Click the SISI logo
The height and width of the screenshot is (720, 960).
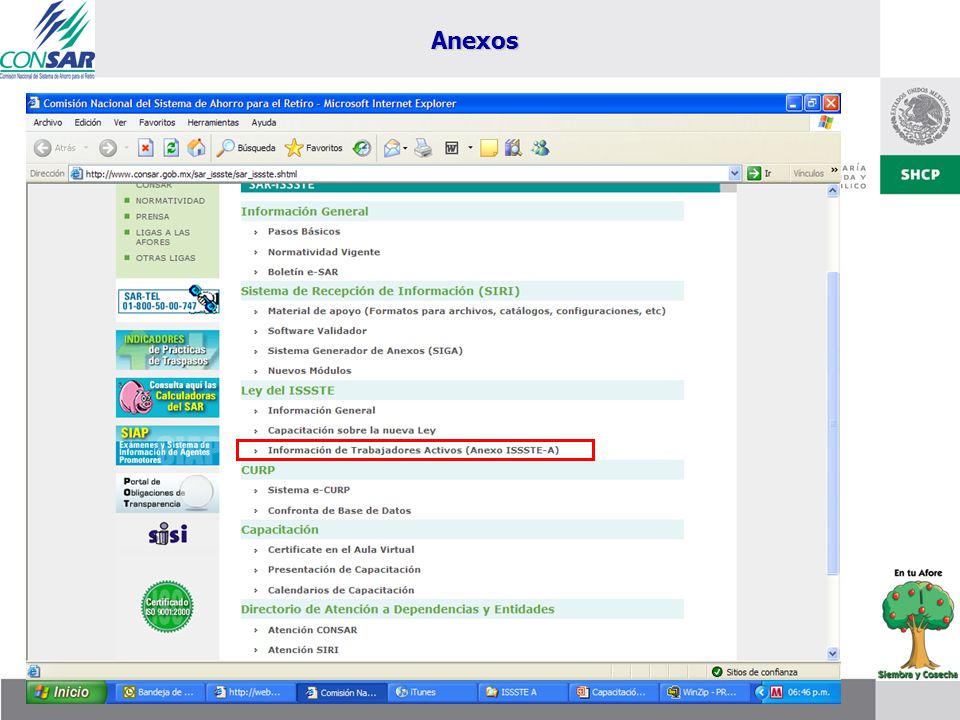point(168,534)
